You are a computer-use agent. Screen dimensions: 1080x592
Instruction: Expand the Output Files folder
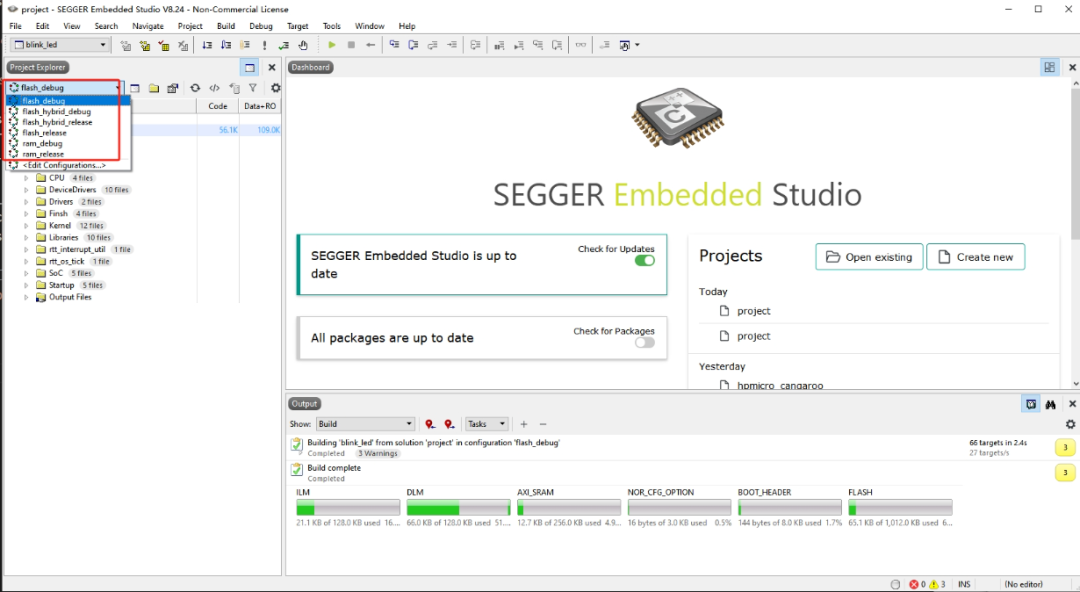click(x=26, y=297)
